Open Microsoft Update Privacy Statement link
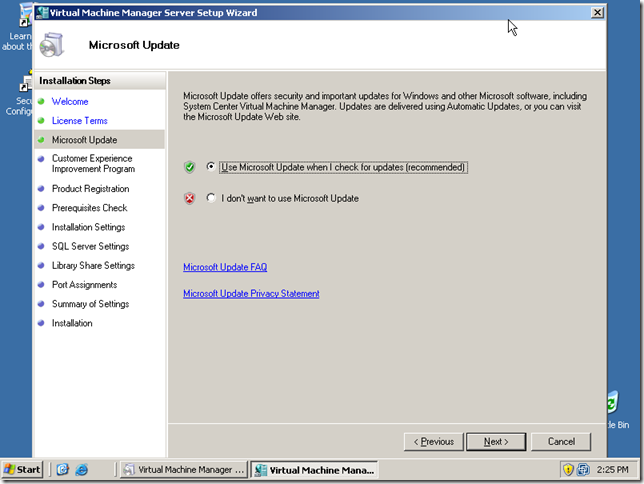Viewport: 644px width, 484px height. 251,293
